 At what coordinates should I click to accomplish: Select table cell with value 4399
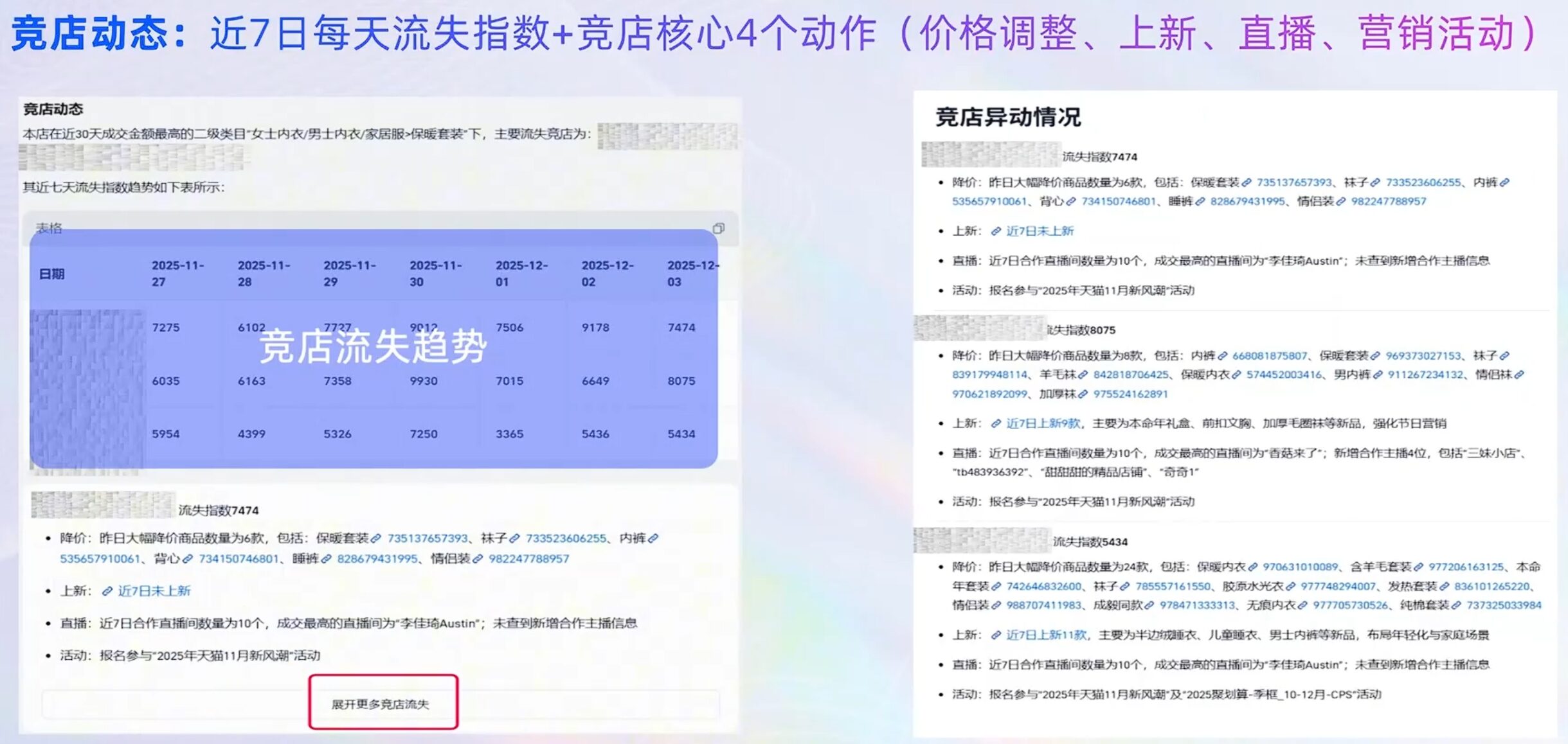(x=251, y=434)
